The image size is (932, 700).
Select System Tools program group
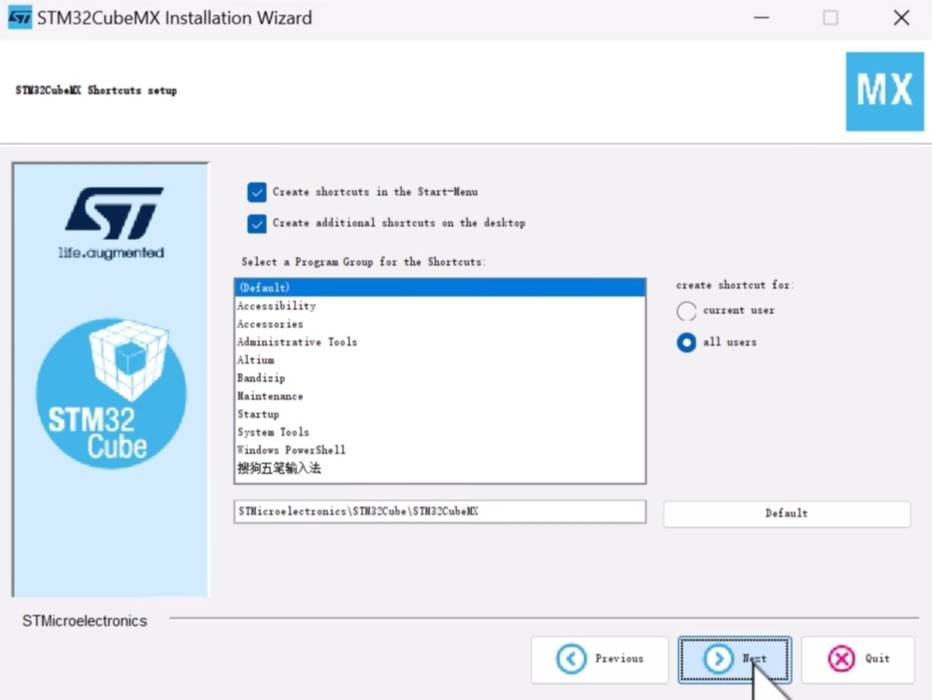(x=440, y=432)
